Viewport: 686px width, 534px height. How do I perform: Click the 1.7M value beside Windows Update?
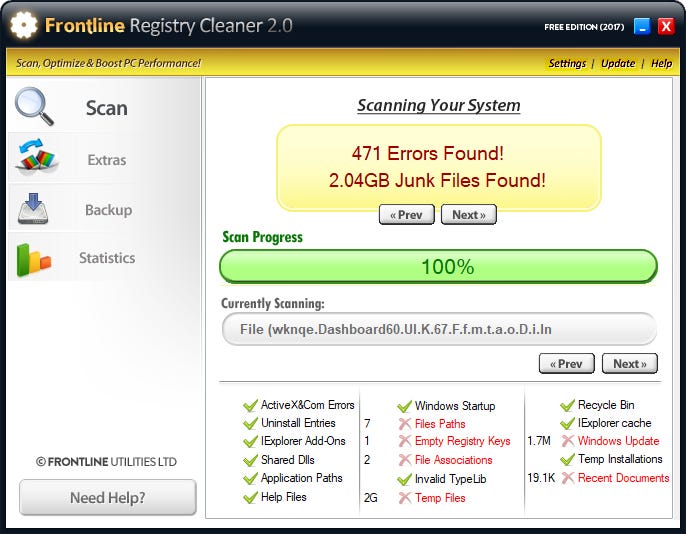coord(539,441)
